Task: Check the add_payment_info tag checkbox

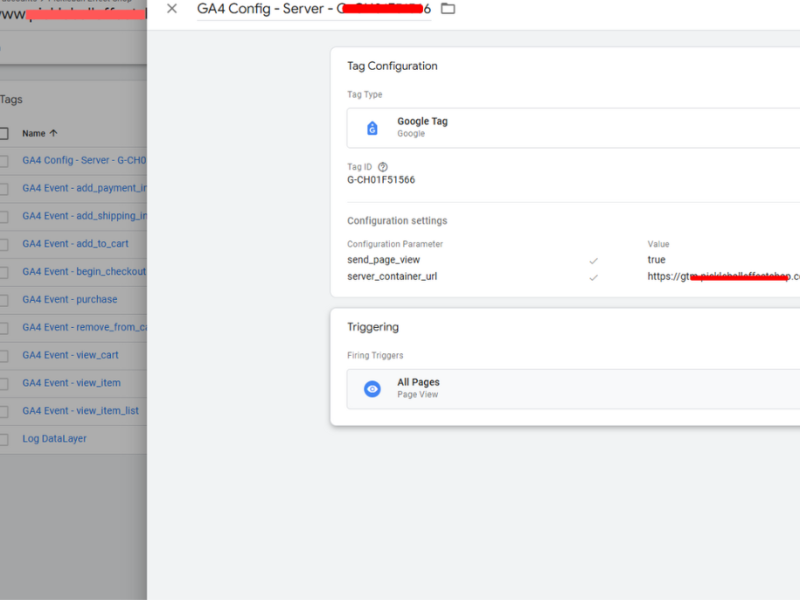Action: coord(3,189)
